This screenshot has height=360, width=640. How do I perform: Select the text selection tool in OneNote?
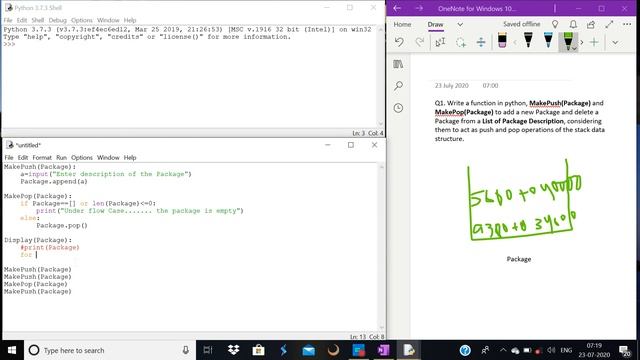(x=440, y=42)
